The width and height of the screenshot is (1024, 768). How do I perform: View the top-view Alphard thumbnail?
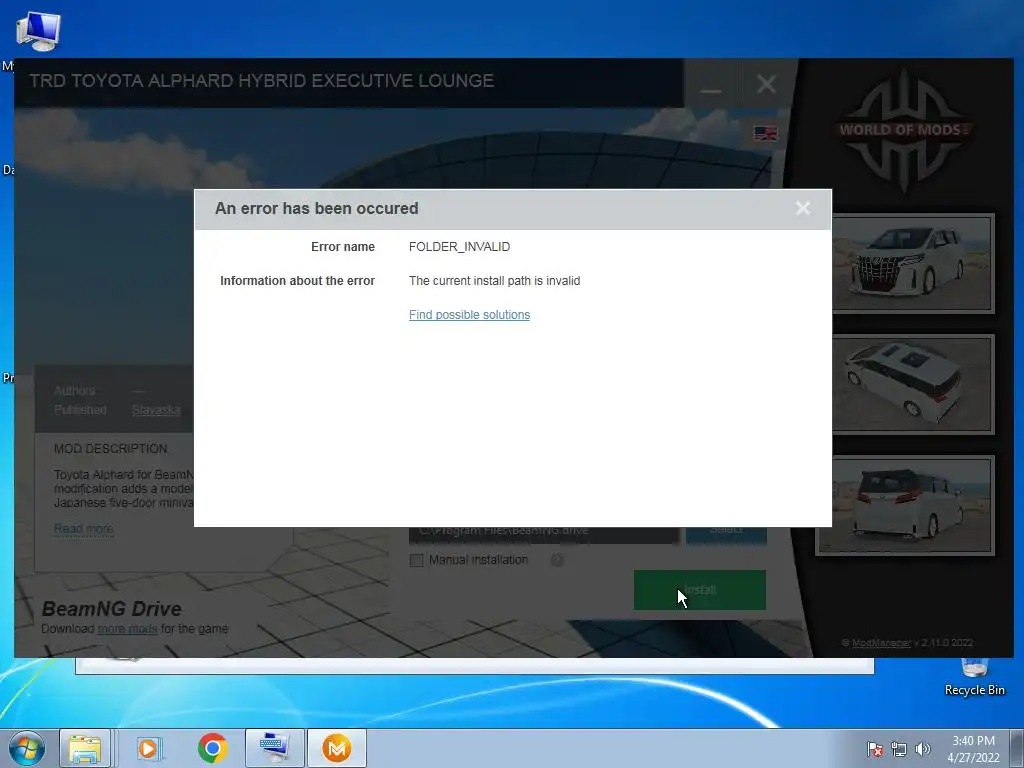[x=912, y=384]
